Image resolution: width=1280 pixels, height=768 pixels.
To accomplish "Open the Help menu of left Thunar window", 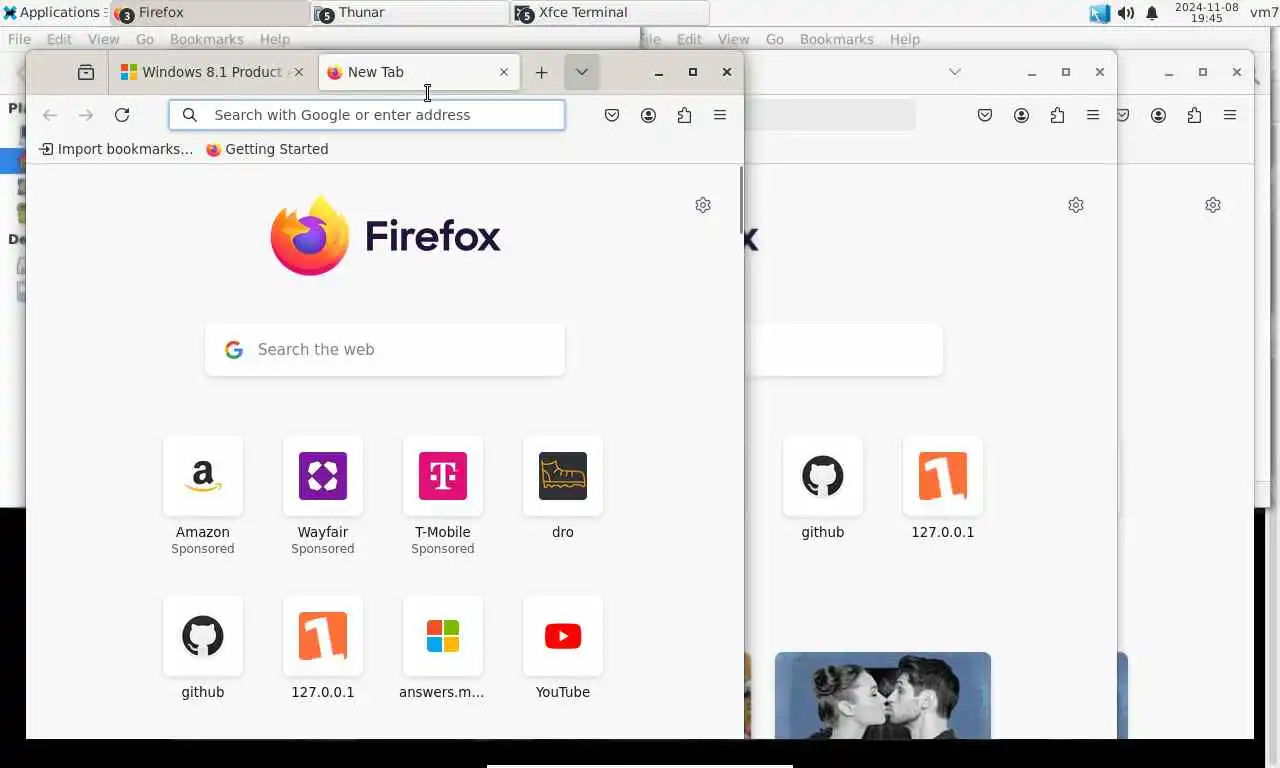I will [x=275, y=39].
